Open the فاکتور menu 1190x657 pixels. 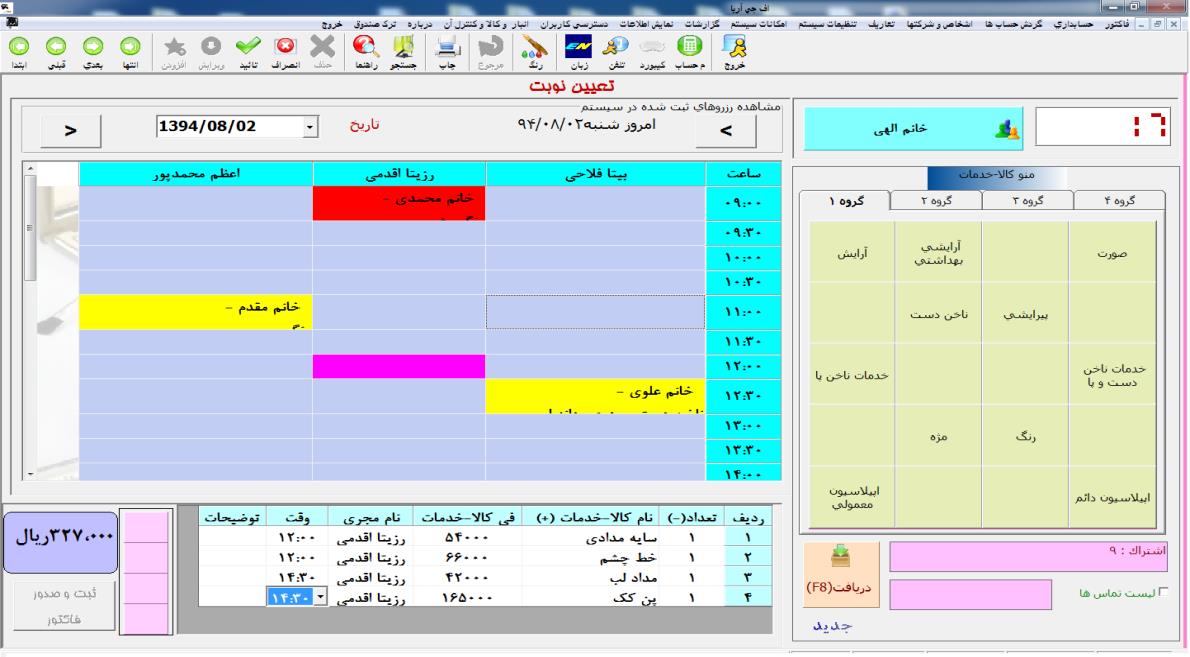[1116, 24]
